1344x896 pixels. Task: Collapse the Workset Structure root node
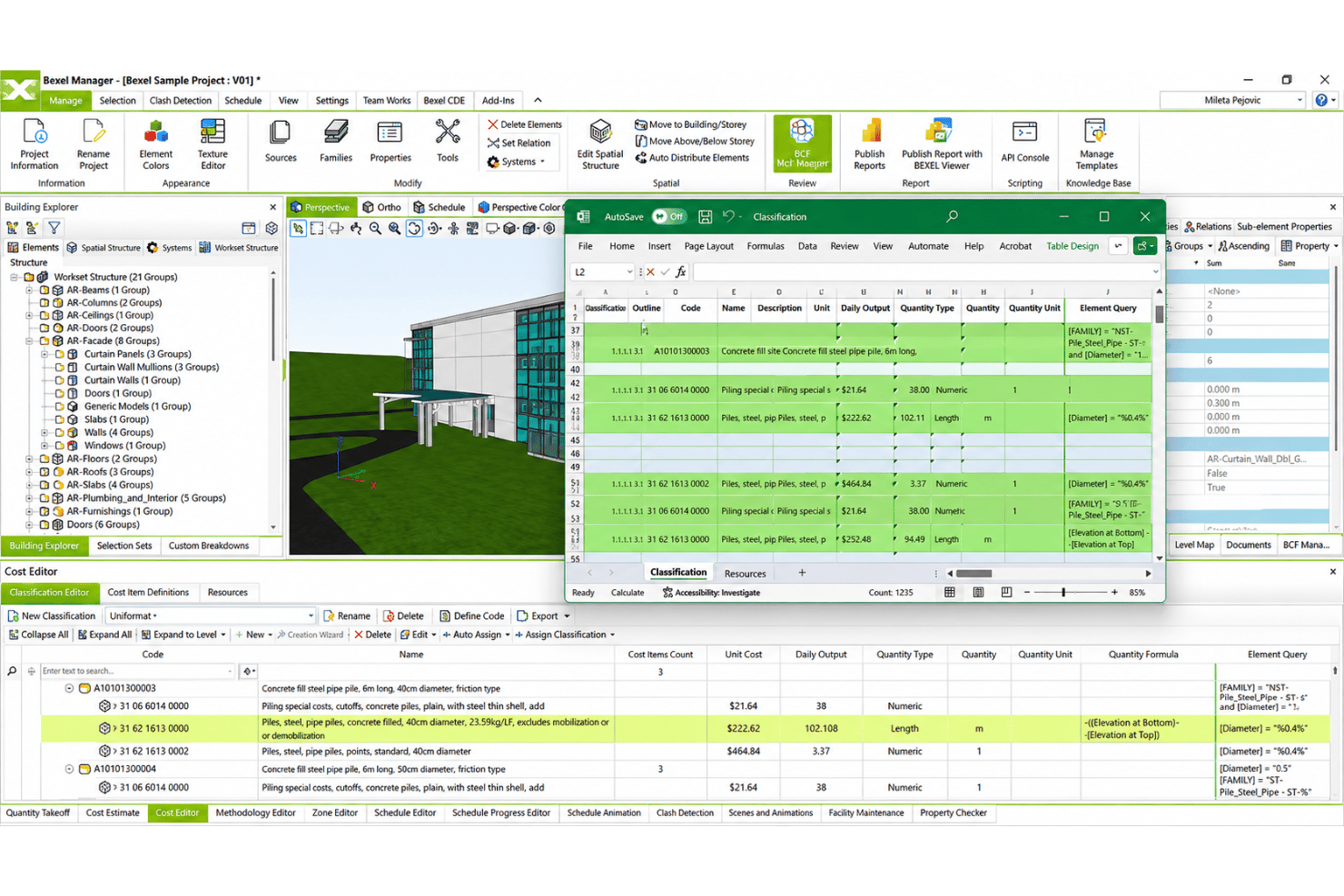tap(15, 278)
